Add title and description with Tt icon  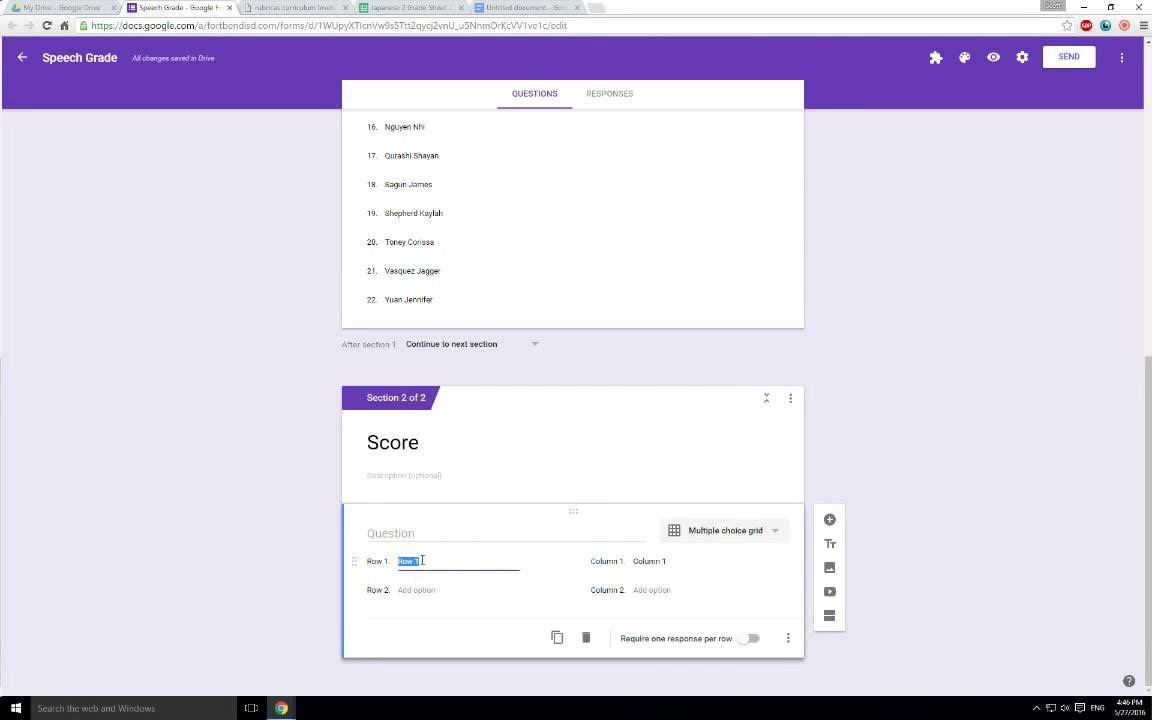click(829, 544)
